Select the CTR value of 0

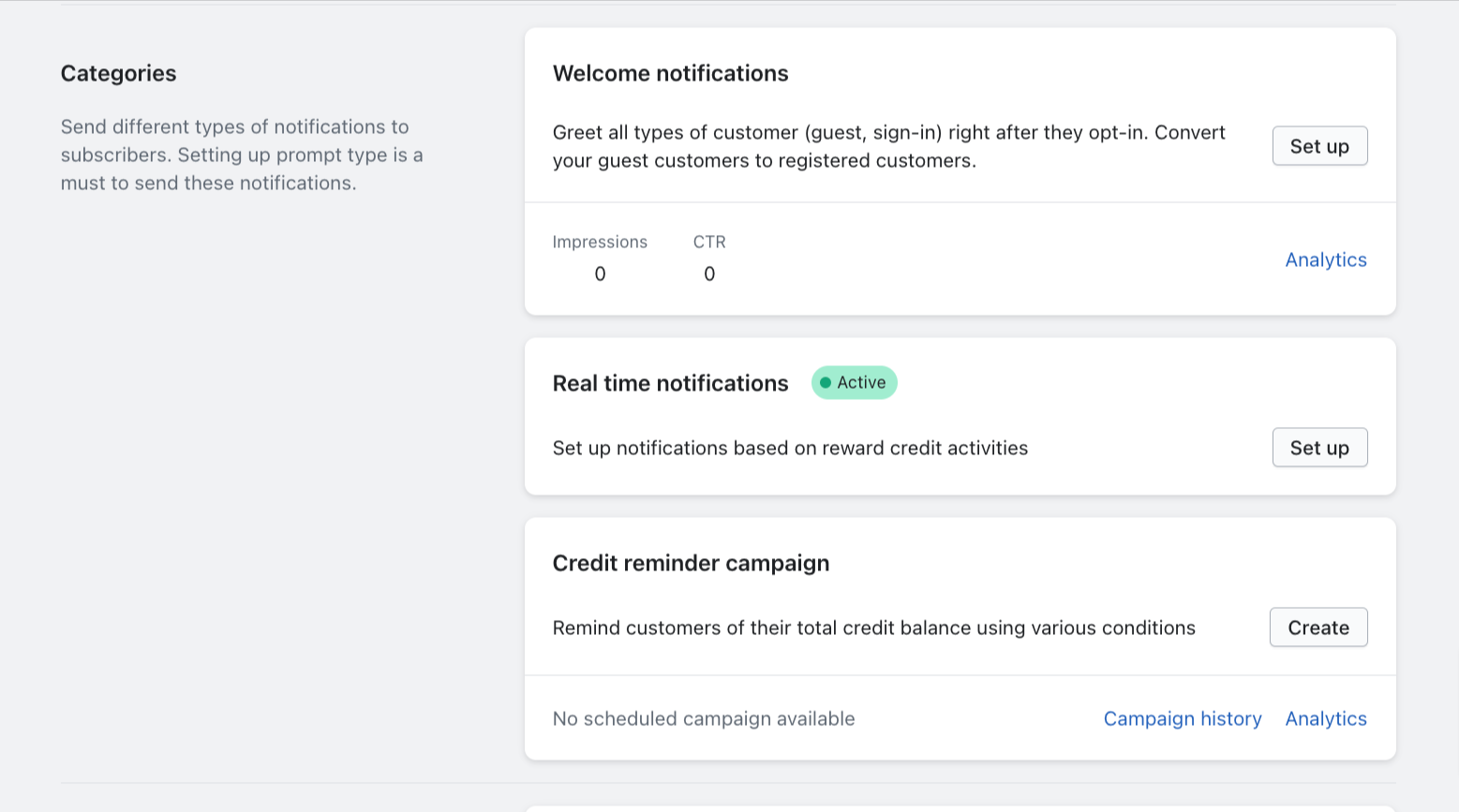coord(709,273)
